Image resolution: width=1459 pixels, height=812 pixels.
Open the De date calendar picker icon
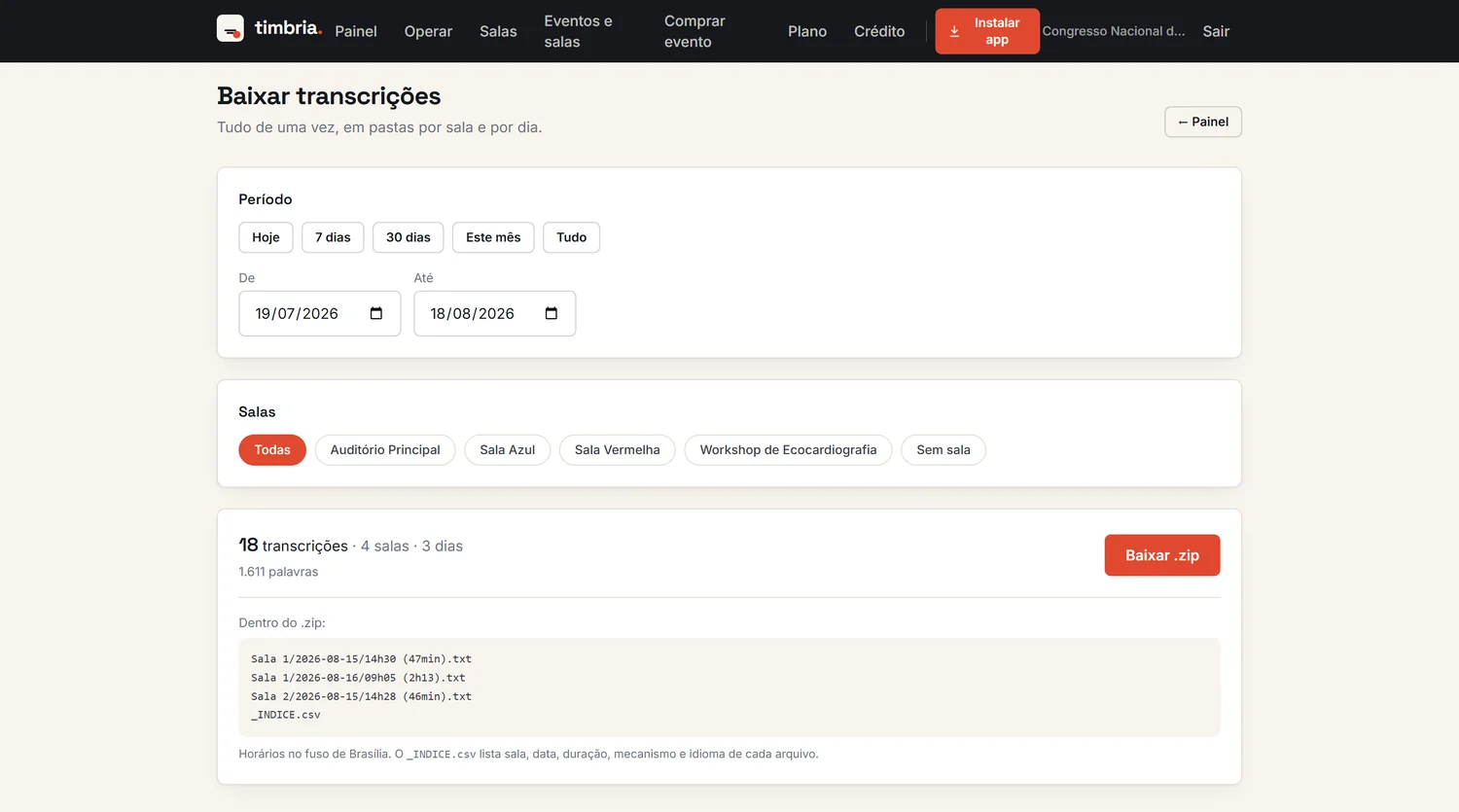click(x=376, y=313)
